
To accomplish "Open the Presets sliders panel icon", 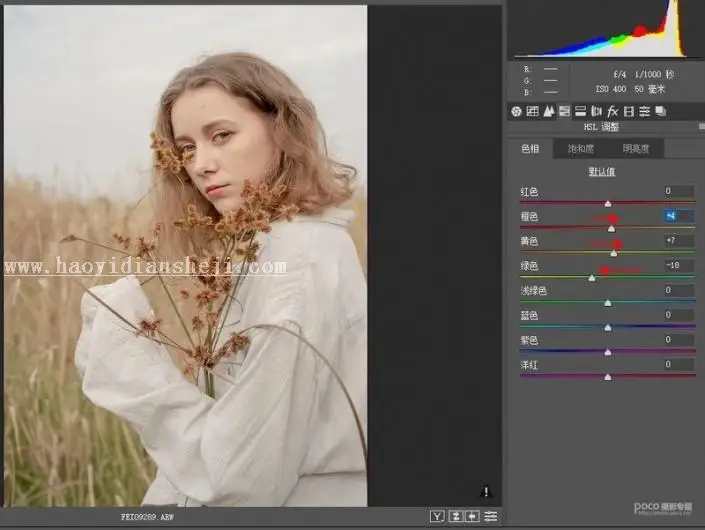I will [645, 111].
